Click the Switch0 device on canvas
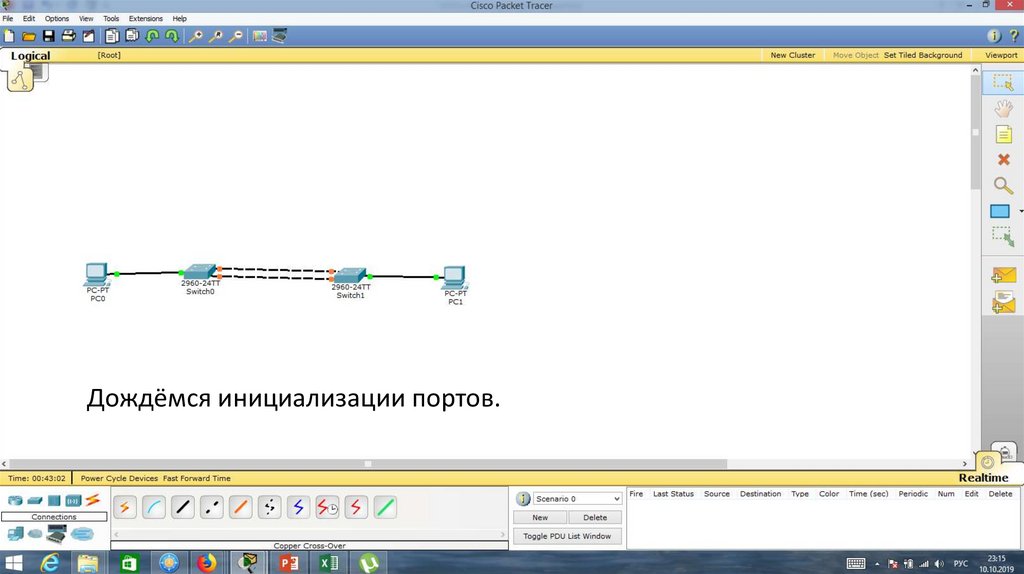1024x574 pixels. click(x=200, y=272)
